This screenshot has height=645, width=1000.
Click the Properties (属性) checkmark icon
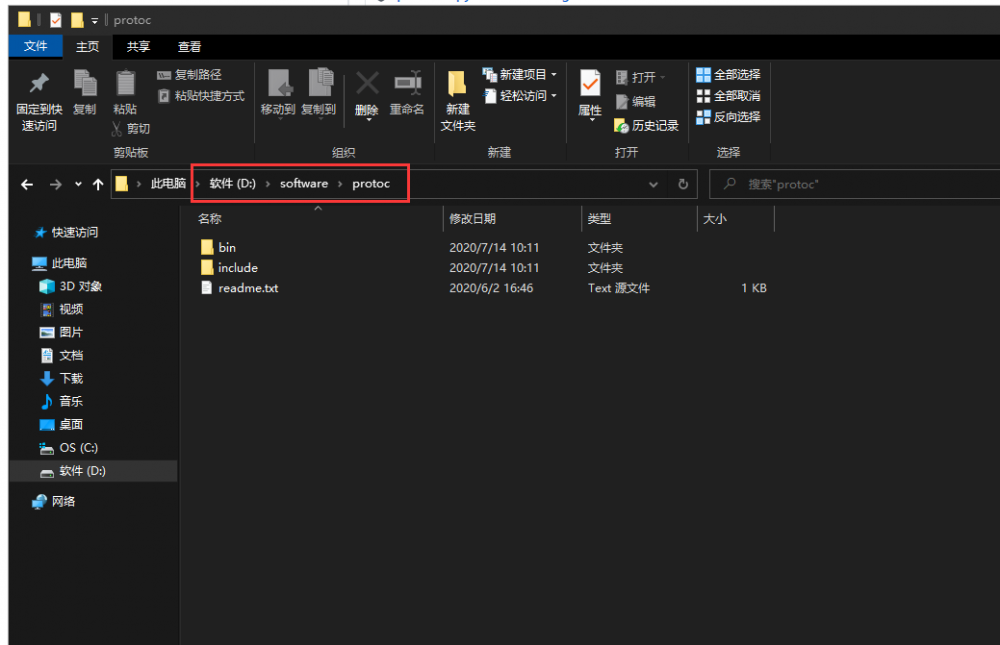pos(590,84)
